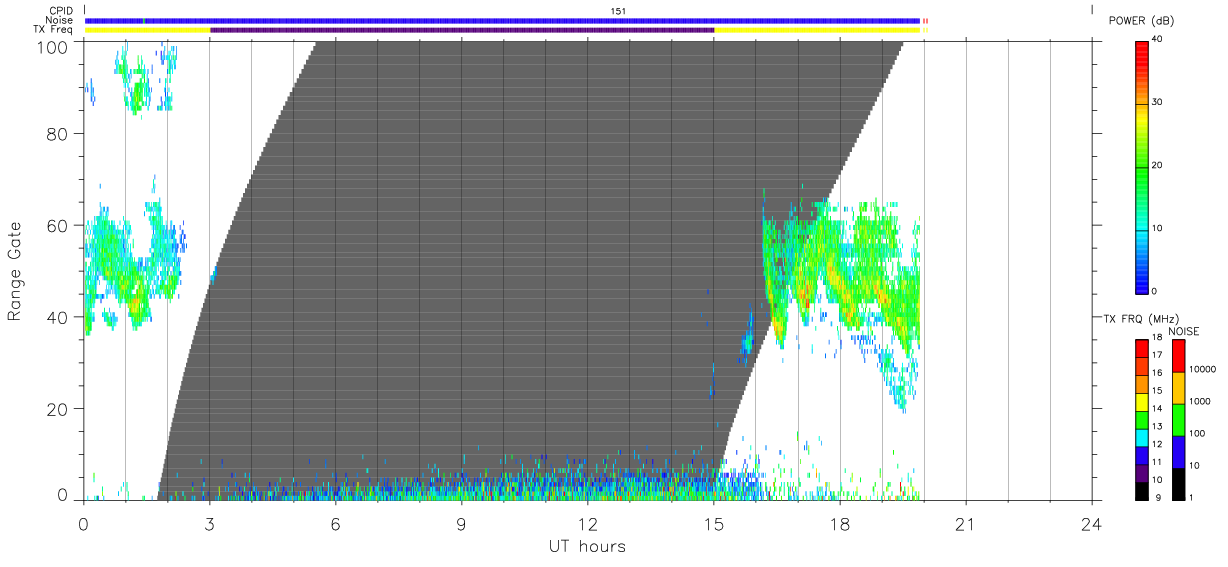This screenshot has height=567, width=1228.
Task: Click TX FRQ legend tick 13
Action: 1156,427
